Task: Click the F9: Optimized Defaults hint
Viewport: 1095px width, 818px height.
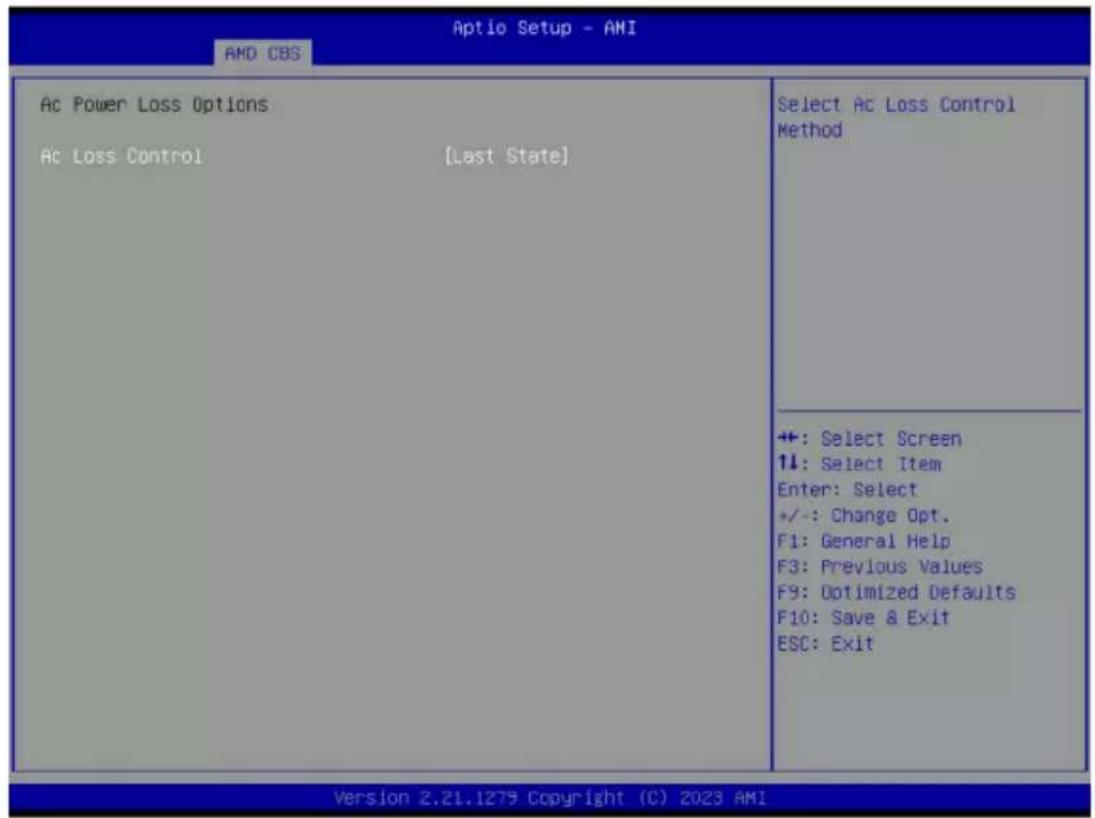Action: click(x=896, y=592)
